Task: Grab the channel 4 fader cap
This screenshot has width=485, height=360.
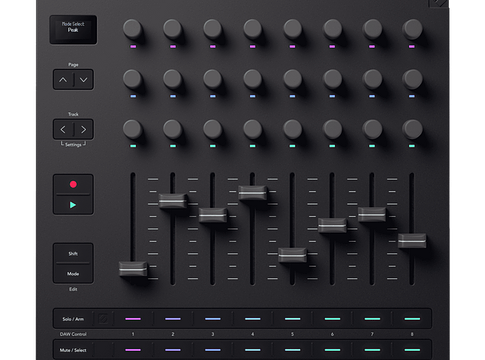Action: click(x=253, y=193)
